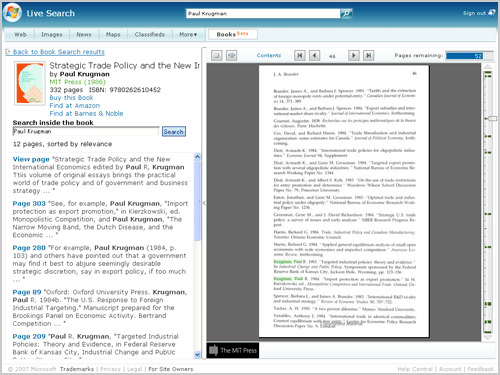This screenshot has width=500, height=375.
Task: Click the Buy this Book link
Action: click(x=71, y=98)
